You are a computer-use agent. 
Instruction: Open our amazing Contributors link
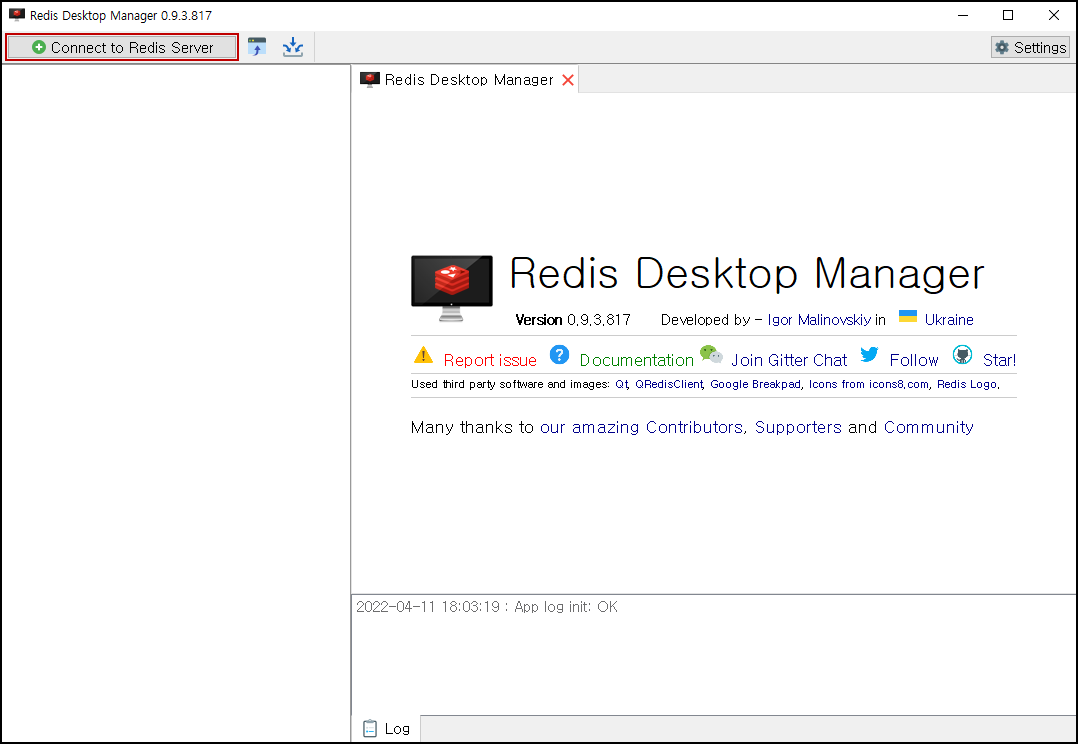(641, 427)
